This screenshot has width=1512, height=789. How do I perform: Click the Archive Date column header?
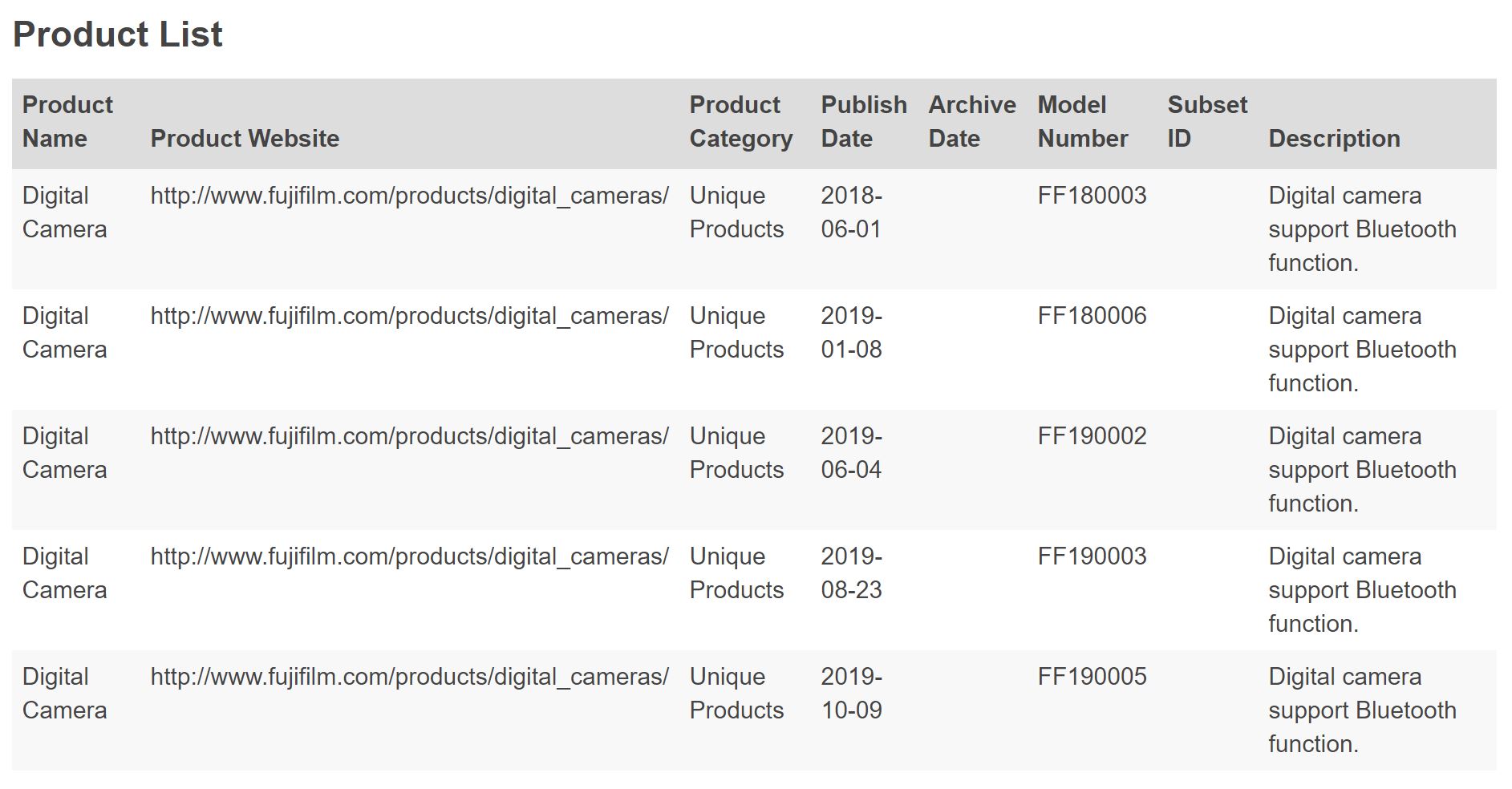pyautogui.click(x=971, y=122)
